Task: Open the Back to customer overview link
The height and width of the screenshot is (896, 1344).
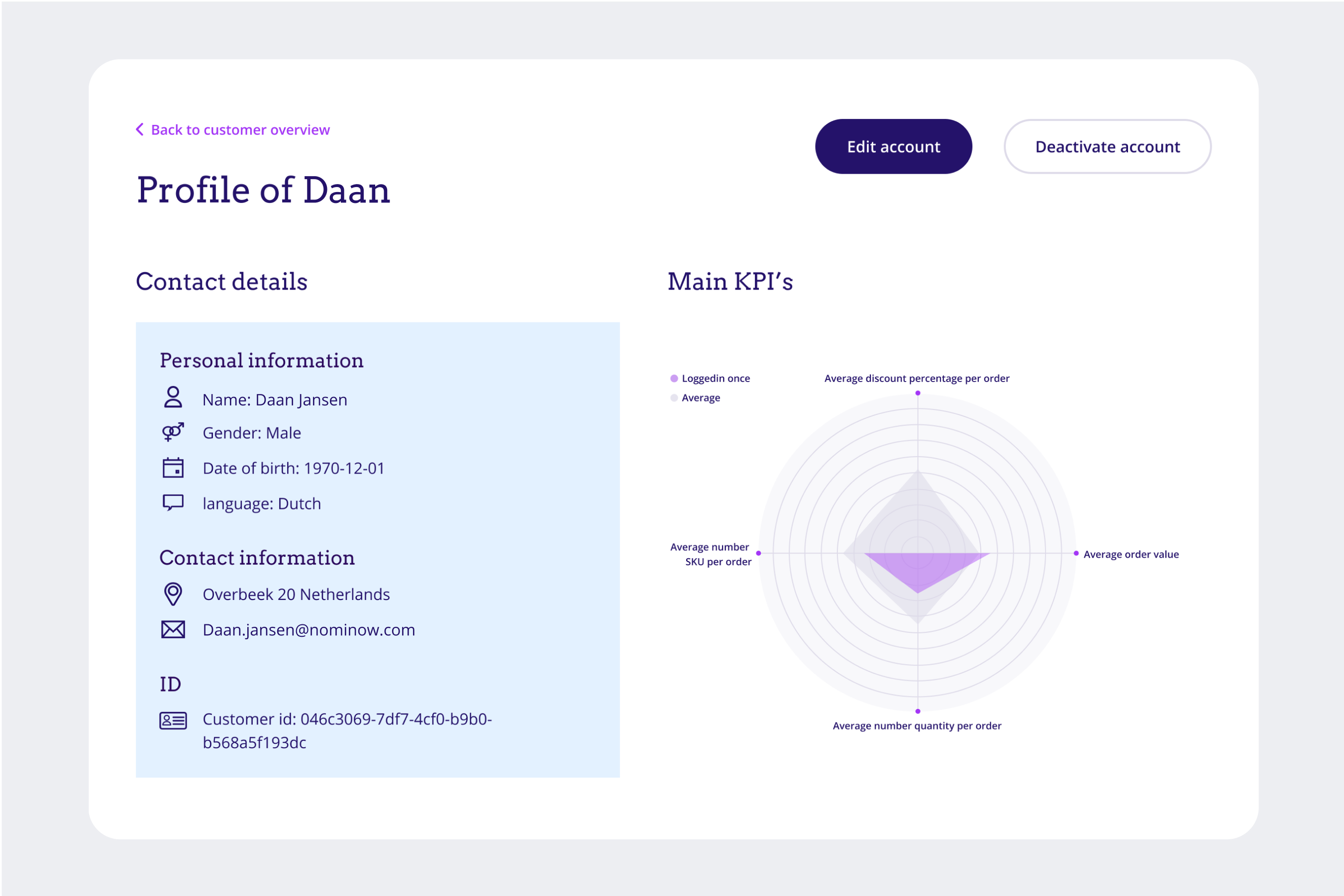Action: [240, 130]
